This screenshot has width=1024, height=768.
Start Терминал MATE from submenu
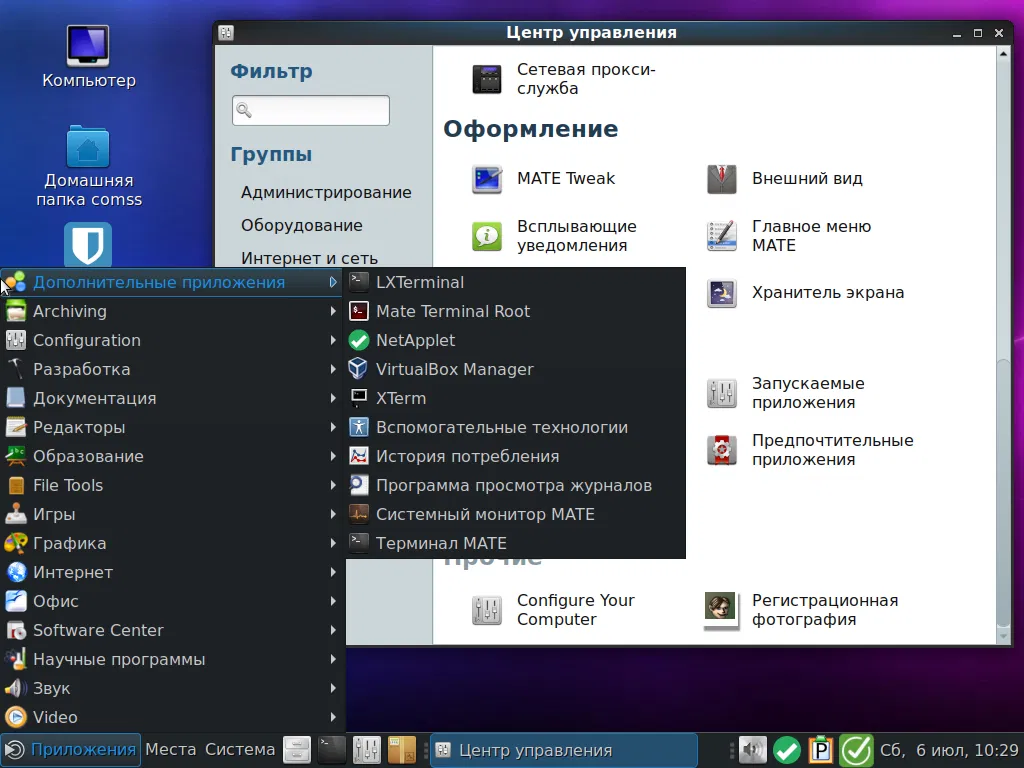pos(516,543)
